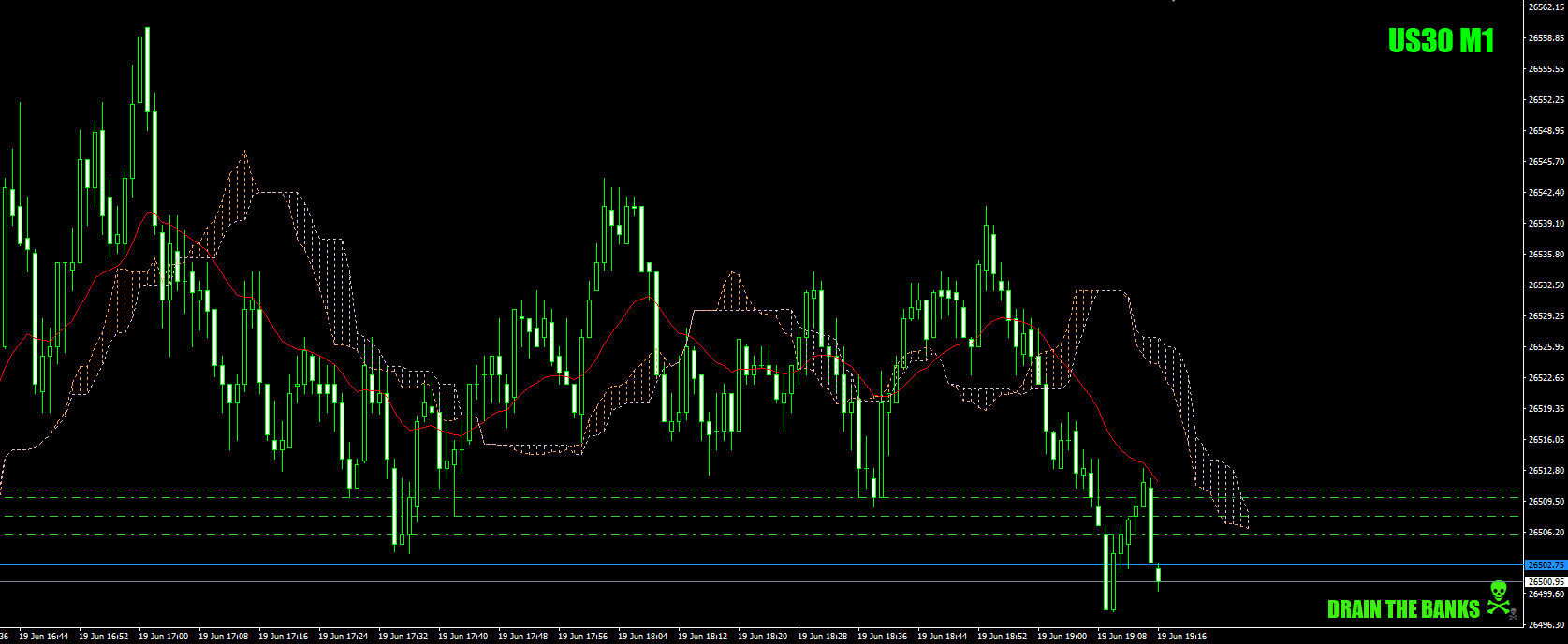
Task: Click the 26532.50 price scale value
Action: (1546, 285)
